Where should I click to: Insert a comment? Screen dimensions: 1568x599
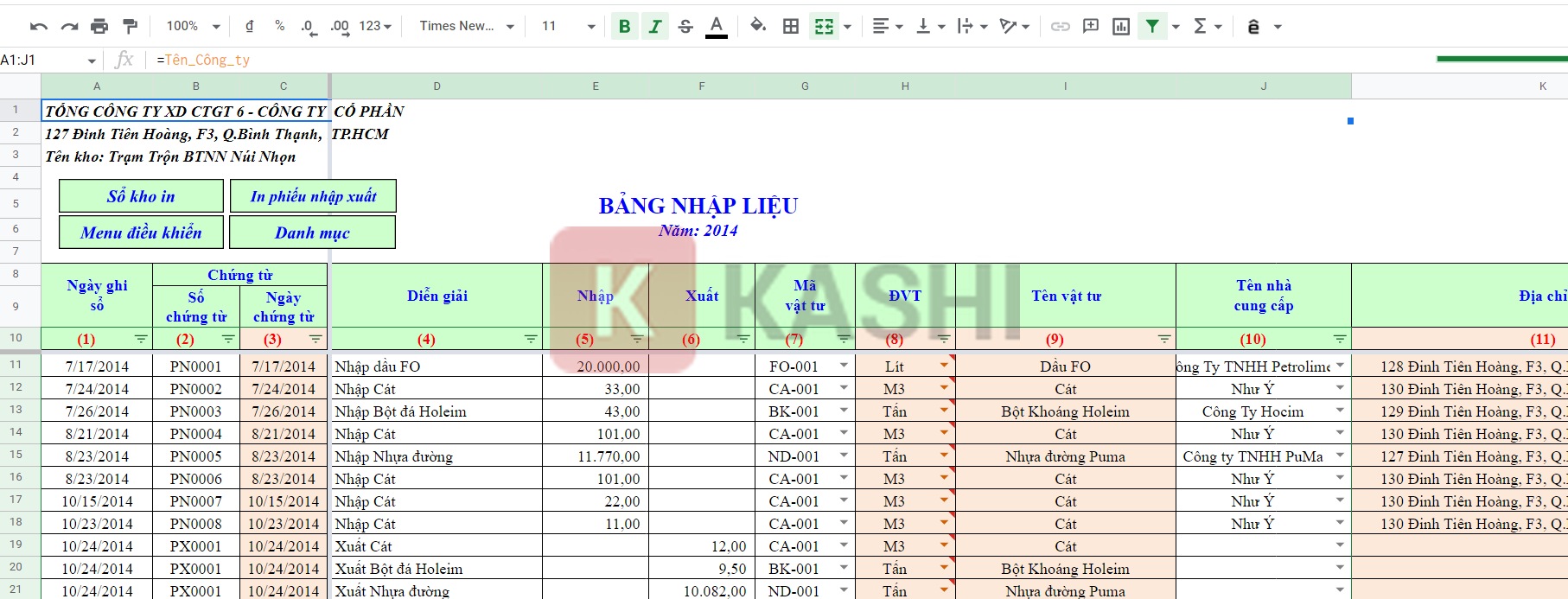(1091, 26)
